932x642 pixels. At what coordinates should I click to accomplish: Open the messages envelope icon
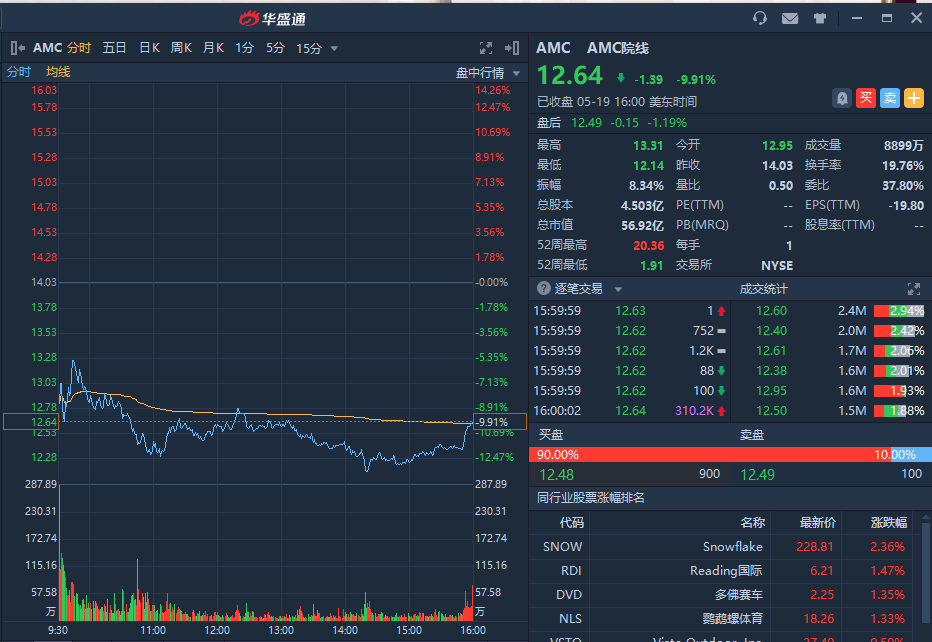point(790,18)
